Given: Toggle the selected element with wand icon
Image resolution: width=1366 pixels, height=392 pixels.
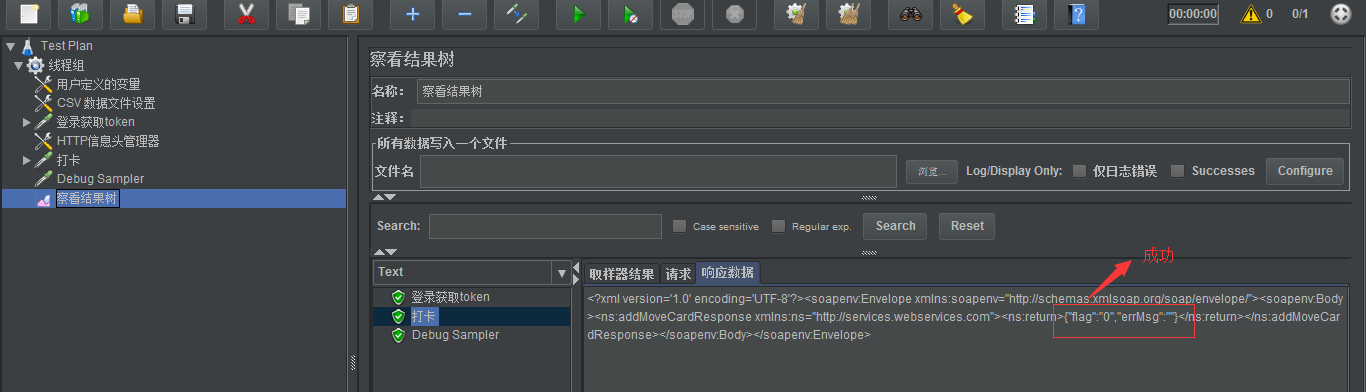Looking at the screenshot, I should [516, 14].
